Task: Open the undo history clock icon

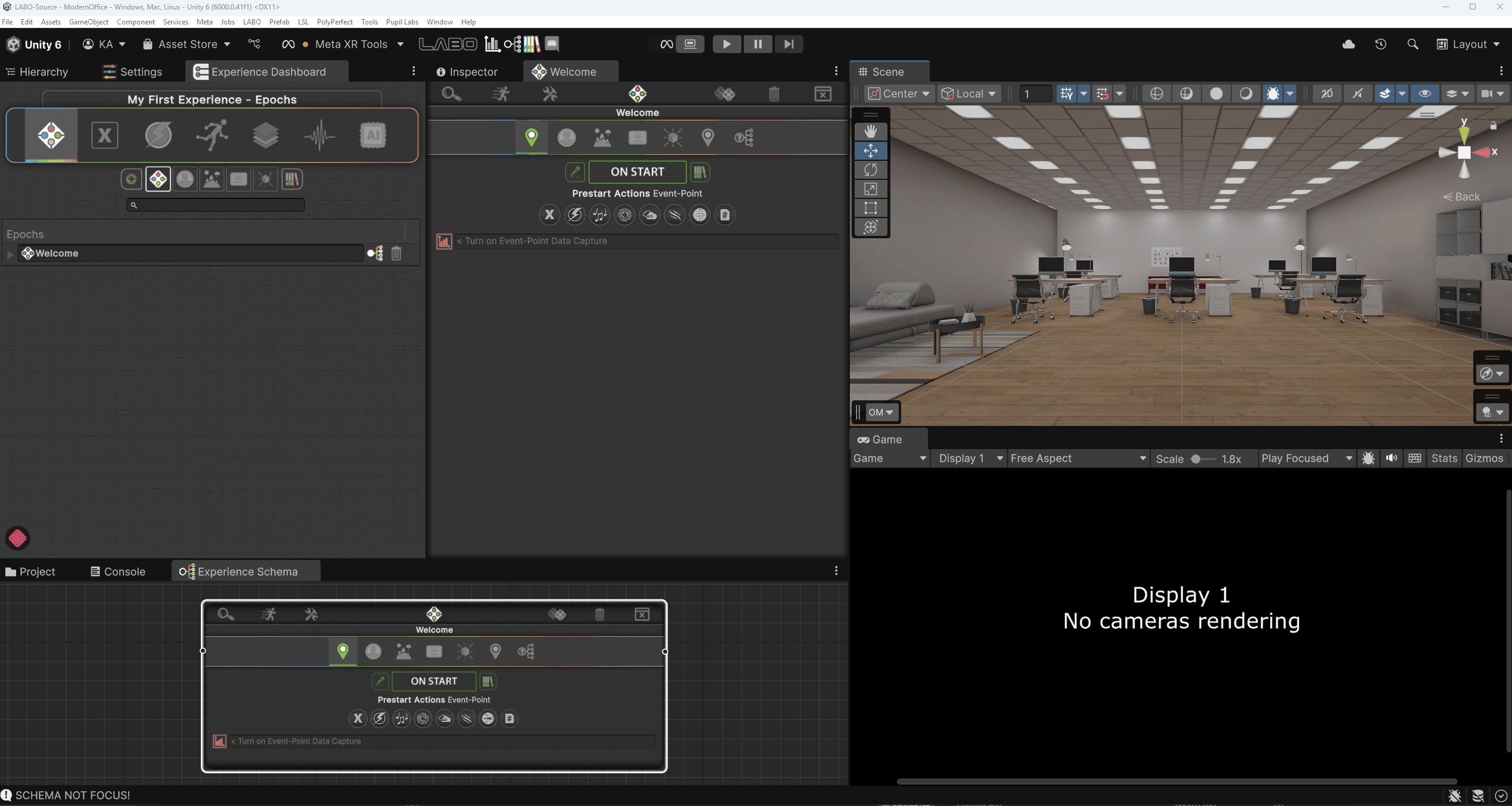Action: 1381,44
